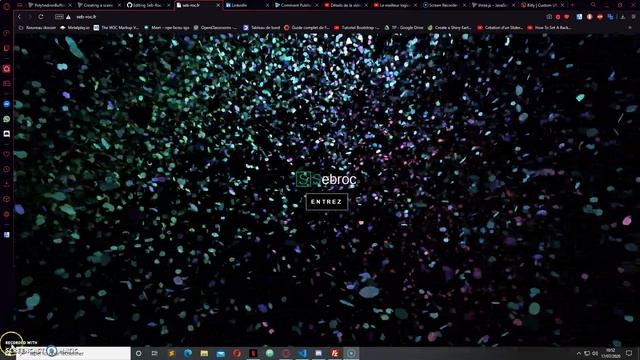Switch to the GitHub Editing Seb-Roc tab

click(147, 5)
